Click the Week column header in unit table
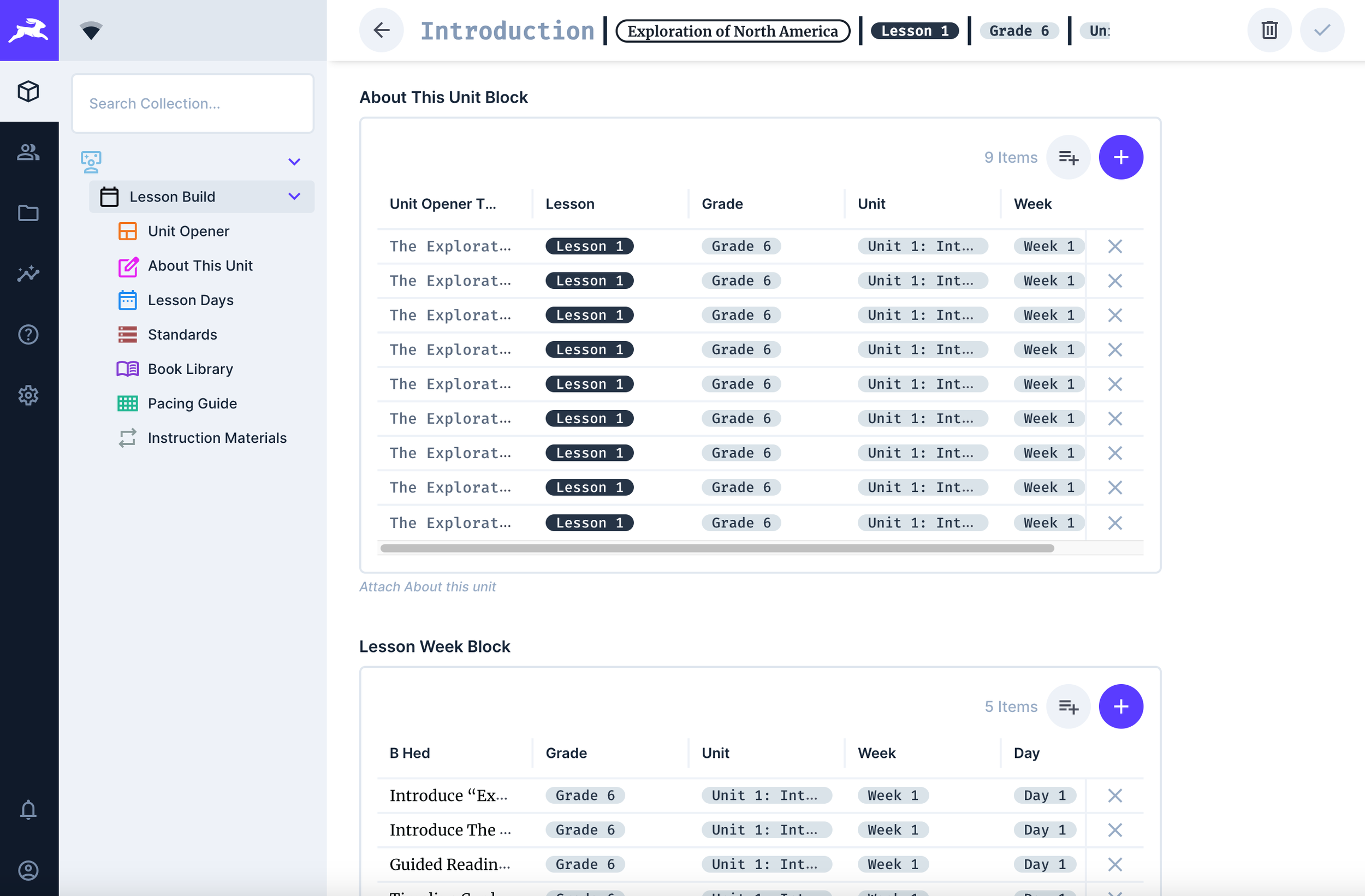 click(1032, 204)
